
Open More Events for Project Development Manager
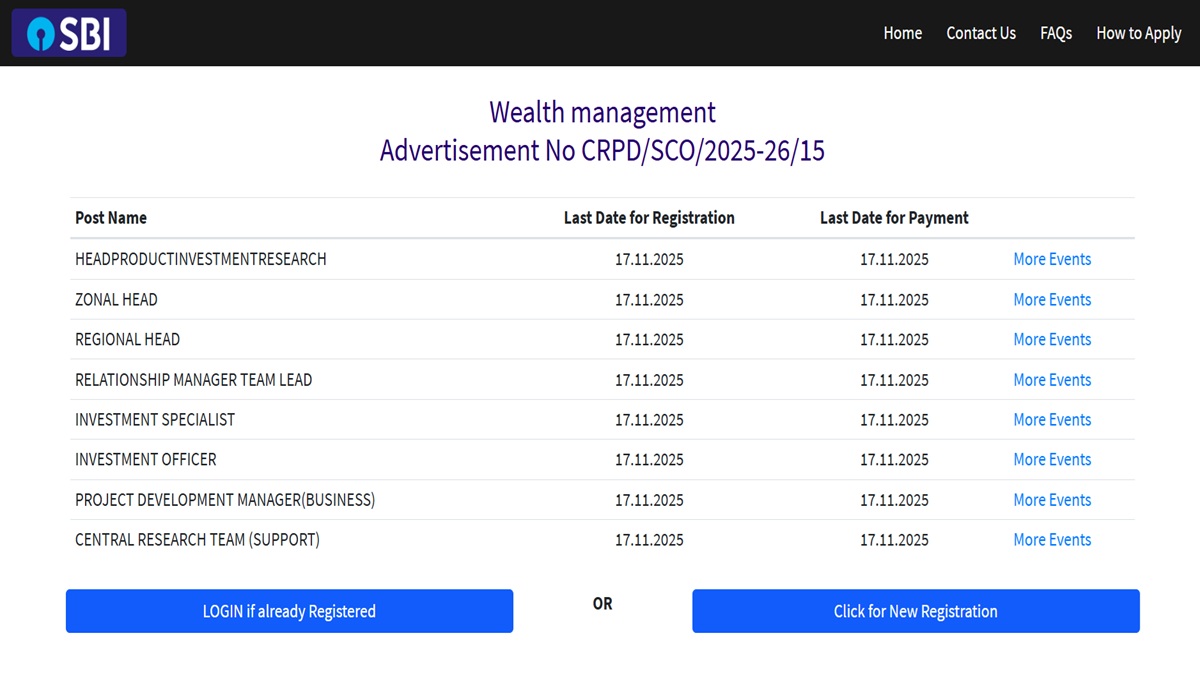coord(1052,500)
